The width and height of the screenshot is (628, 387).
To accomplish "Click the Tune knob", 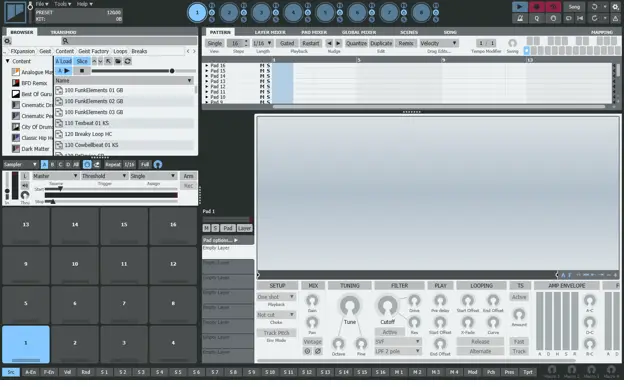I will [x=350, y=306].
